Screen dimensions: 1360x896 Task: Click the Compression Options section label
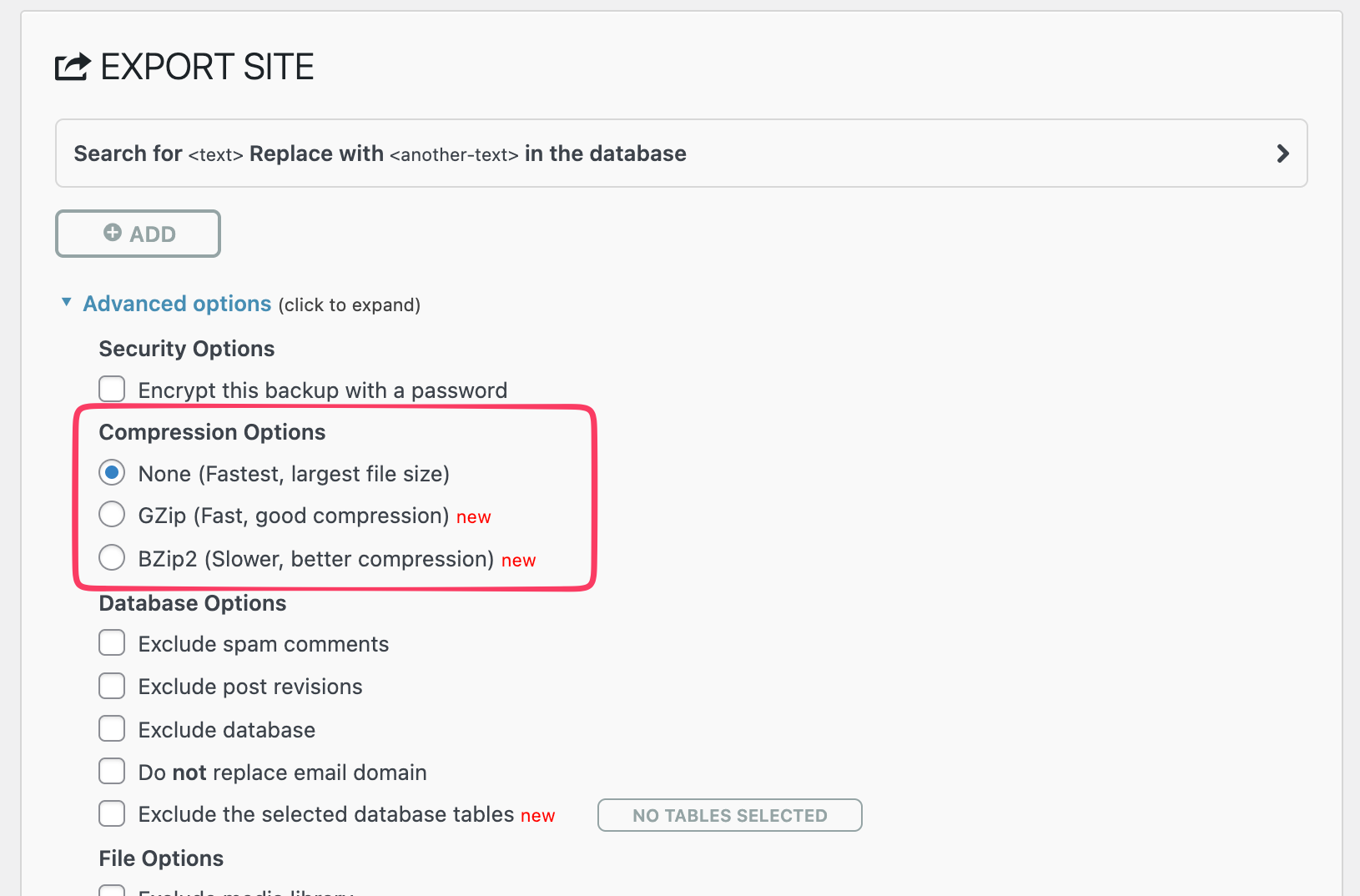[x=212, y=432]
